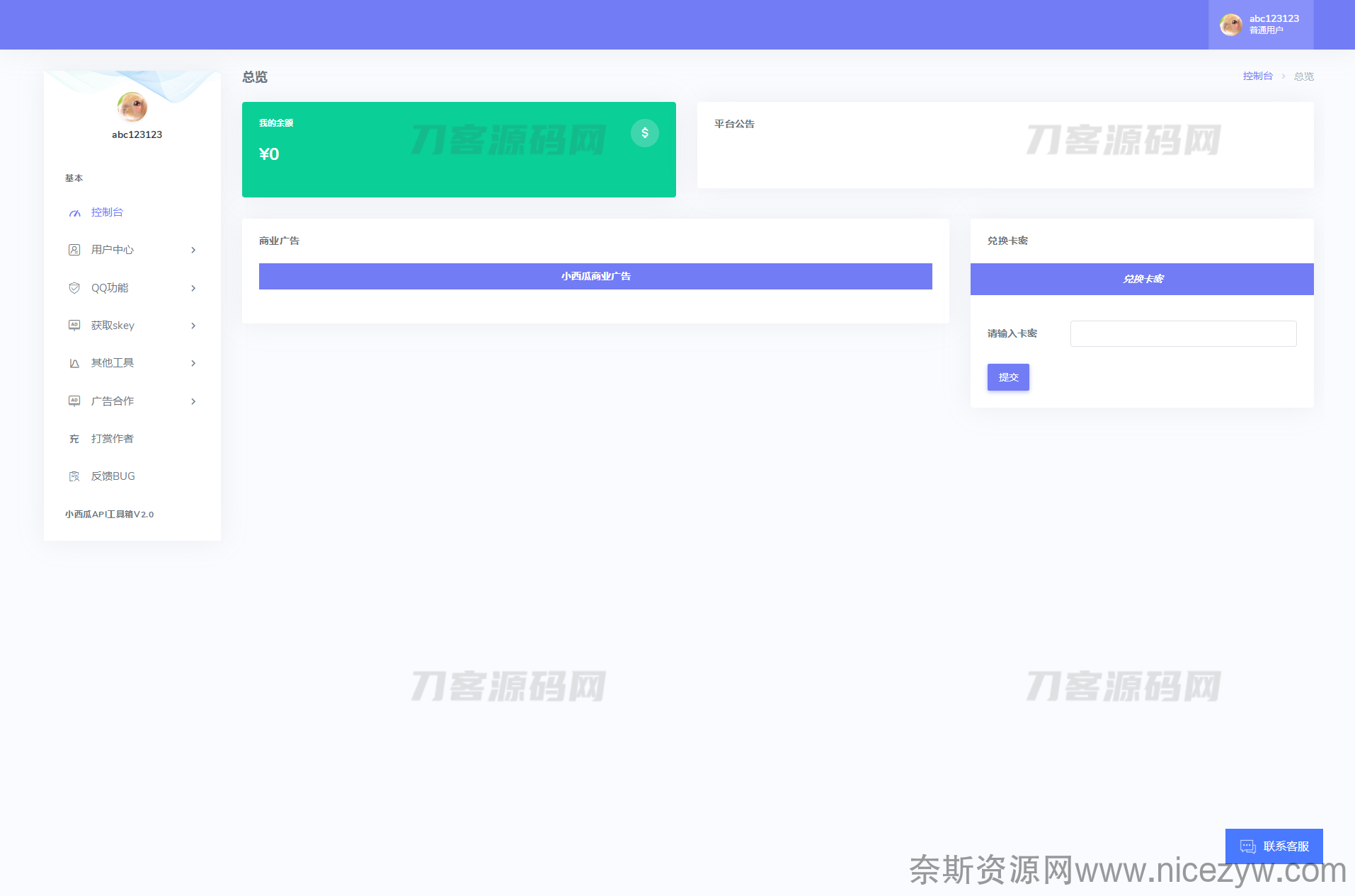Click the 小西瓜商业广告 banner
Viewport: 1355px width, 896px height.
(x=595, y=277)
